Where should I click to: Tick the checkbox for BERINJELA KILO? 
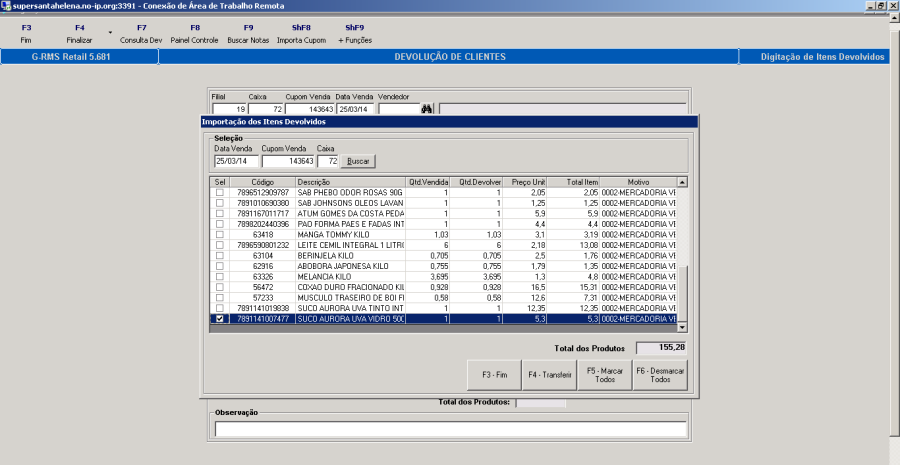(219, 255)
